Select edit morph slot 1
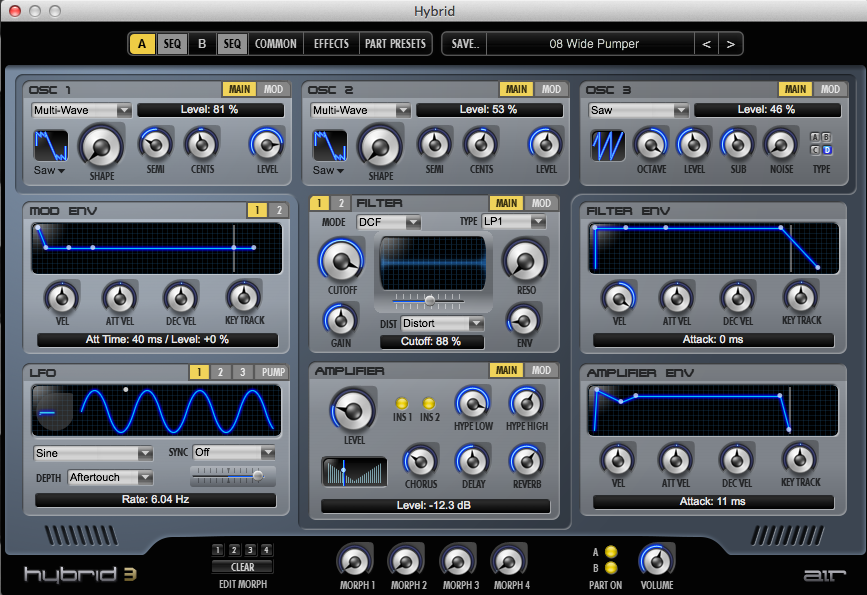The image size is (867, 595). coord(218,550)
